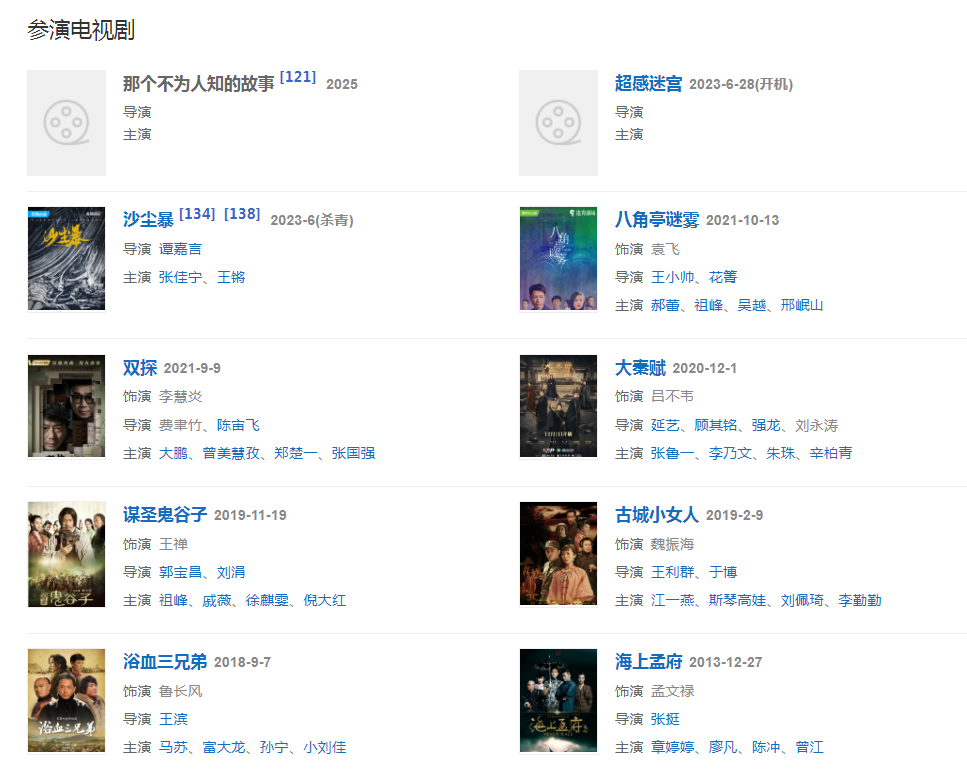
Task: Open the 八角亭谜雾 poster thumbnail
Action: (x=558, y=258)
